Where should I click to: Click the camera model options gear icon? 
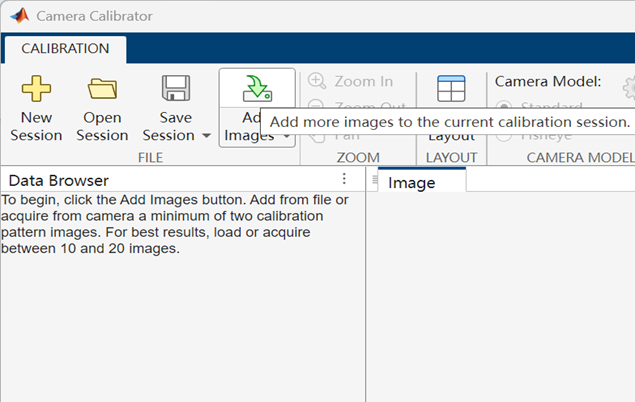(629, 88)
